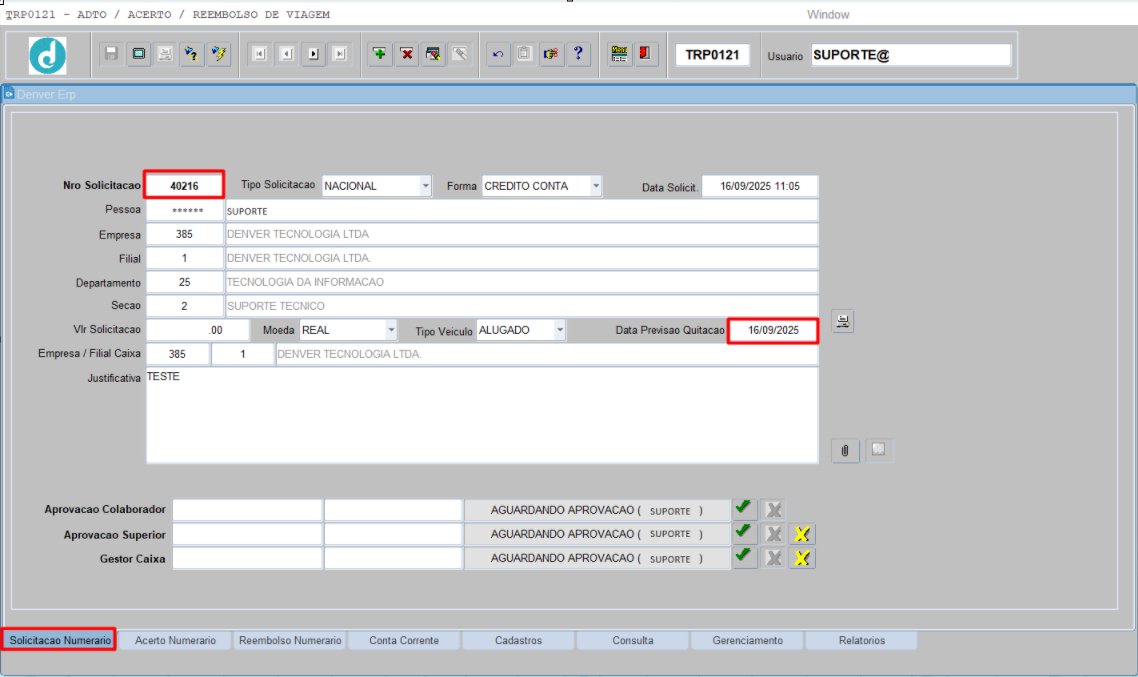Open the Tipo Veiculo dropdown
Image resolution: width=1138 pixels, height=677 pixels.
pyautogui.click(x=560, y=330)
